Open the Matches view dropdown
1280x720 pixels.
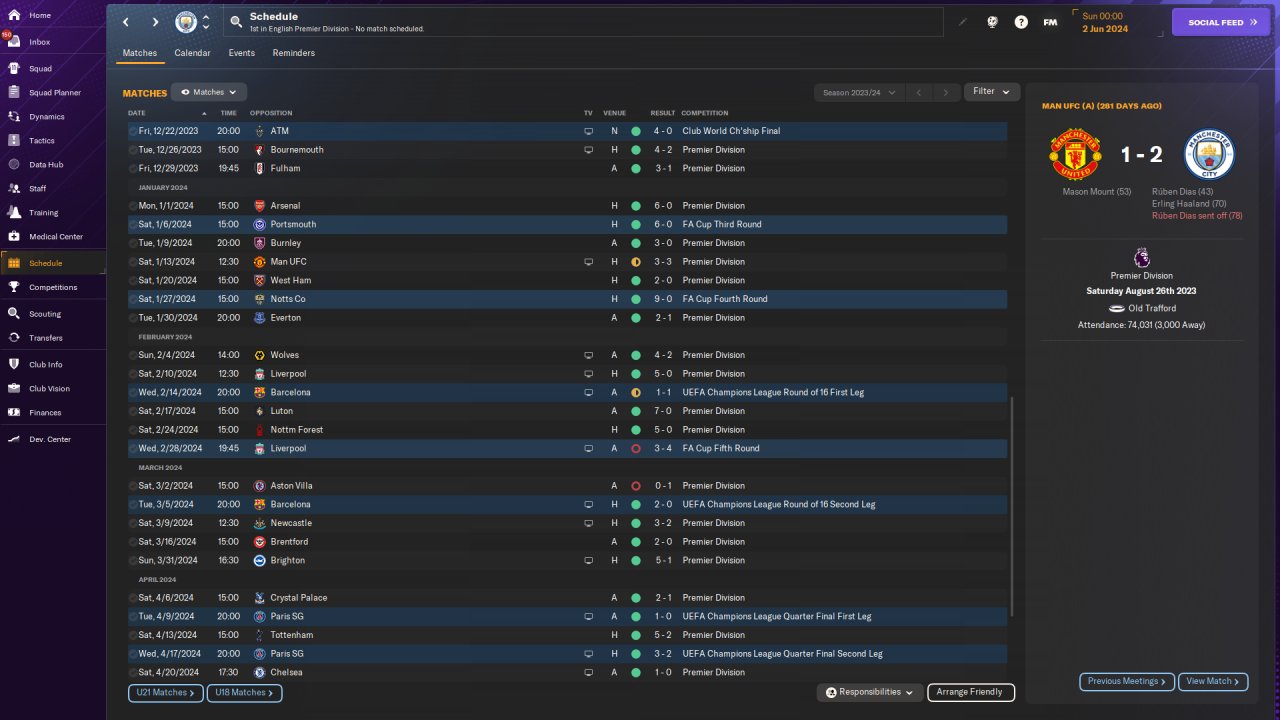click(208, 92)
